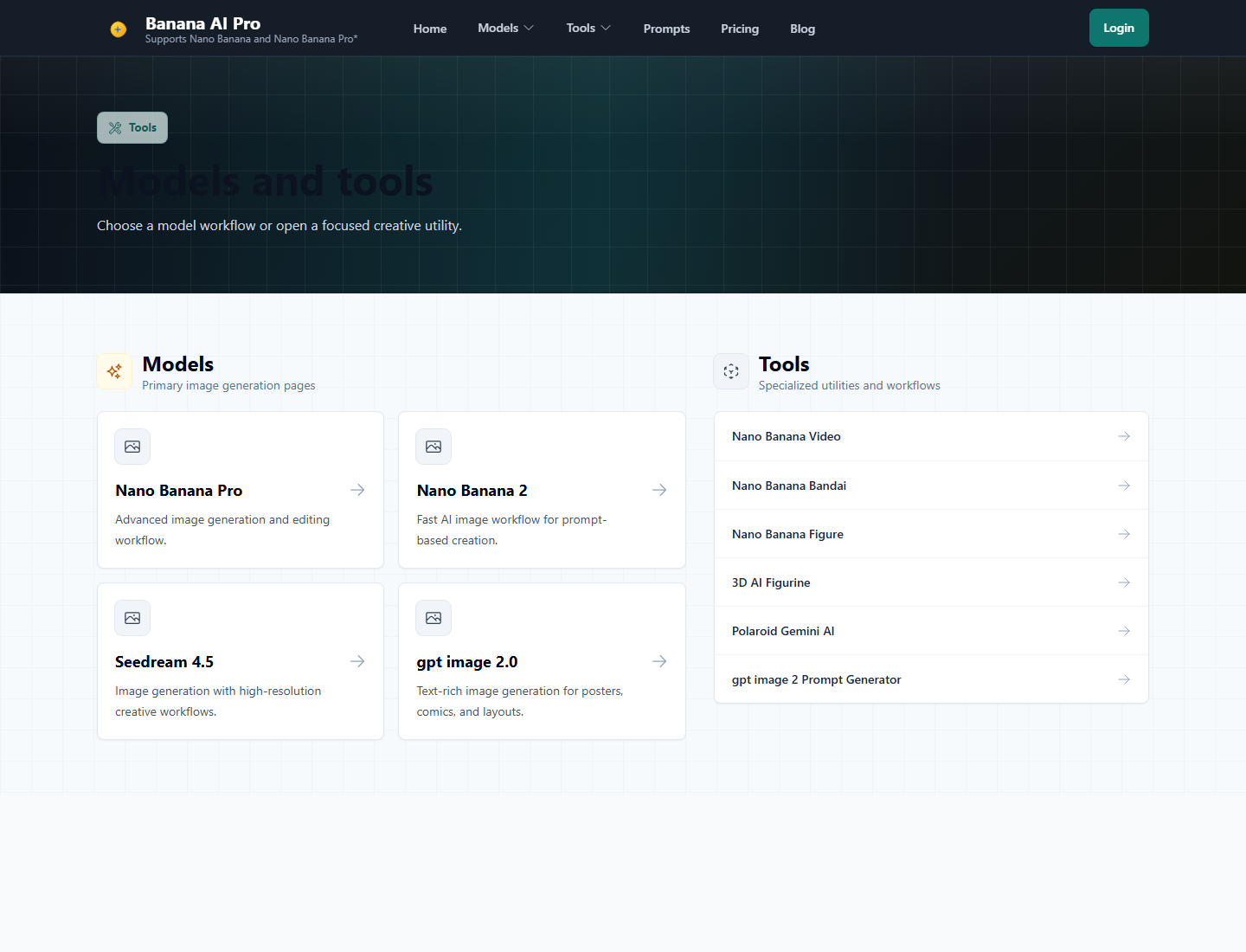Open the Nano Banana Pro model title

pos(179,491)
